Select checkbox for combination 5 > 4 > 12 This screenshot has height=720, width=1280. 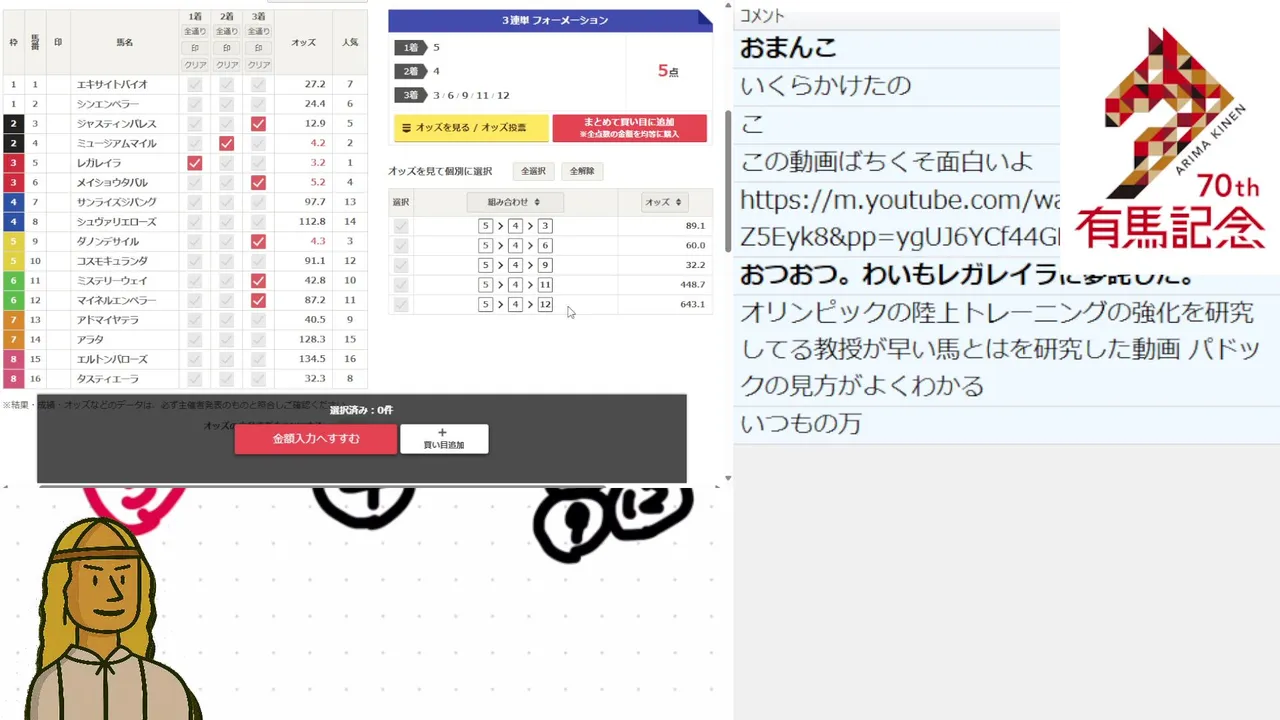point(401,304)
